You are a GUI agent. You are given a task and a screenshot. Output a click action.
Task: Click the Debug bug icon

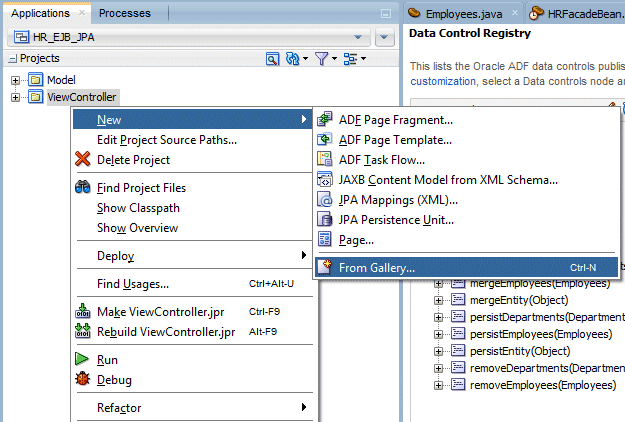tap(83, 379)
